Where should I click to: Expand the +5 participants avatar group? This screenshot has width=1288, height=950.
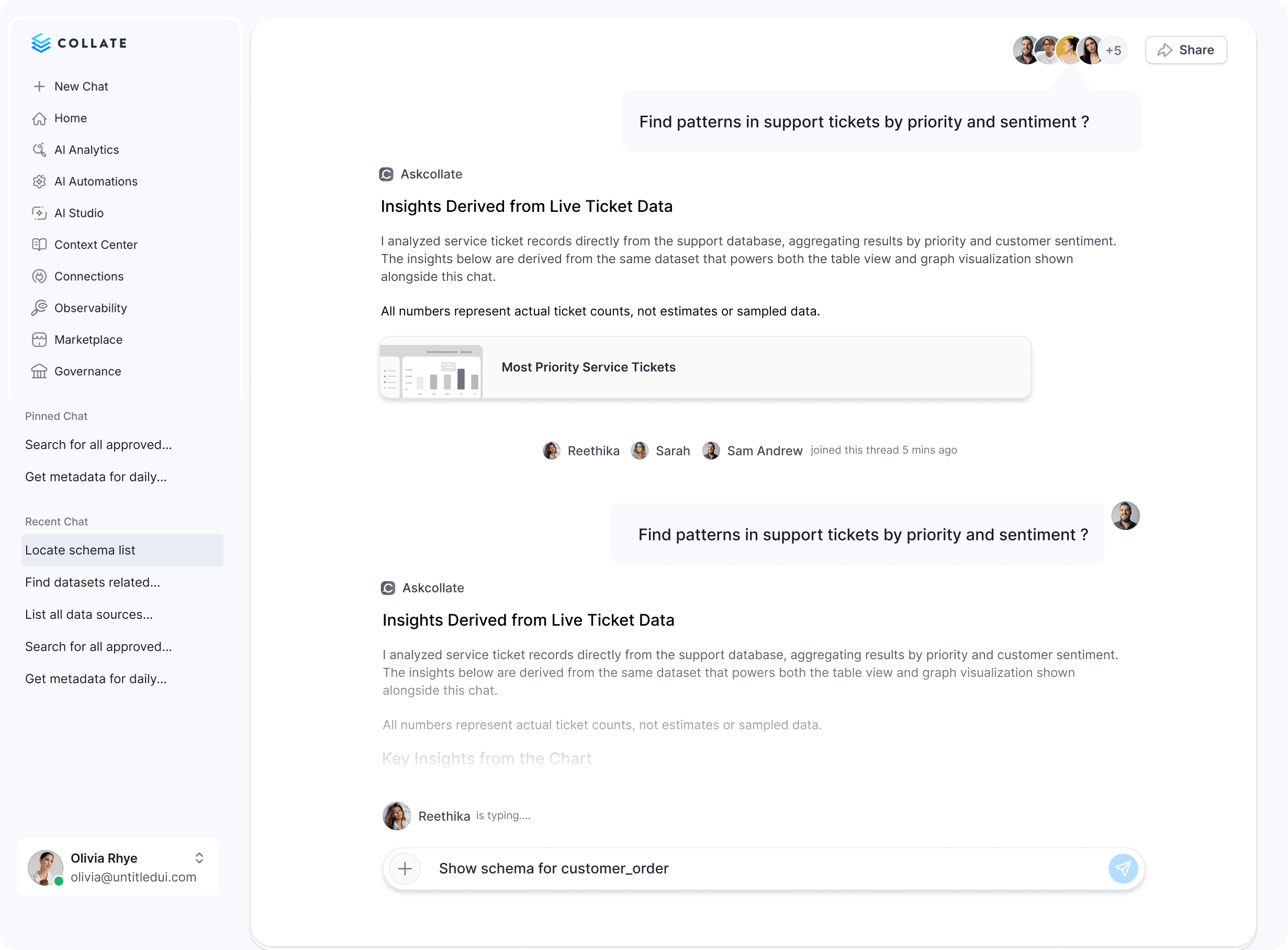point(1113,50)
